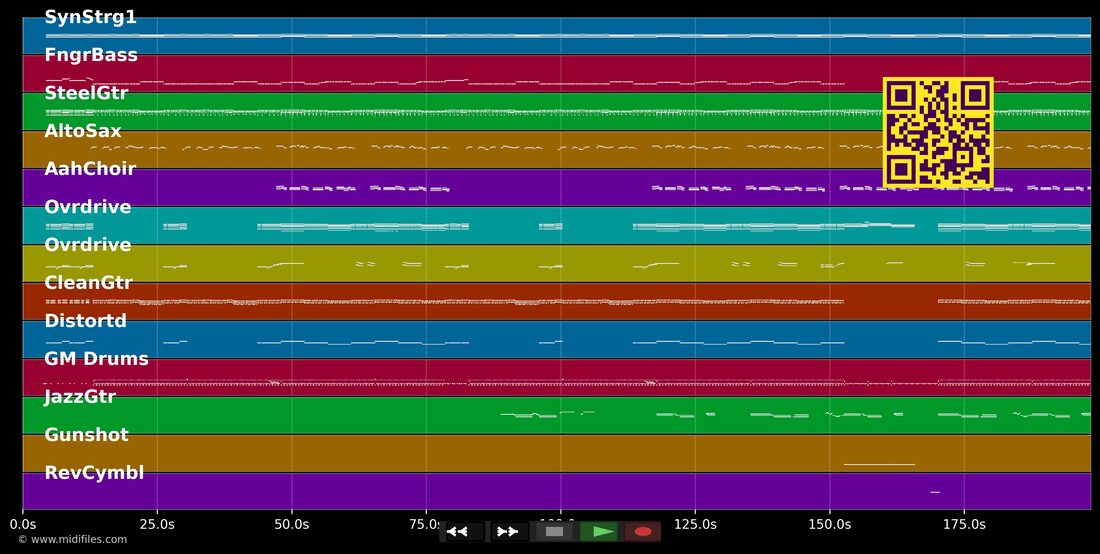Select the AltoSax track label
The height and width of the screenshot is (554, 1100).
83,131
